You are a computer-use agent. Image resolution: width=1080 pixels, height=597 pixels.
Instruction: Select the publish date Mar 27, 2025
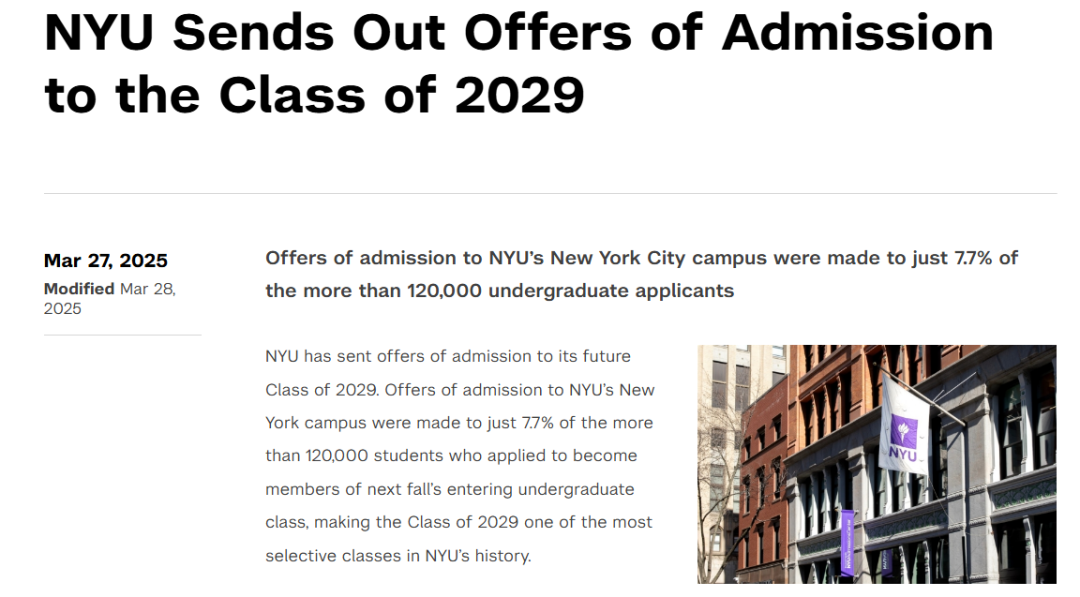coord(105,261)
